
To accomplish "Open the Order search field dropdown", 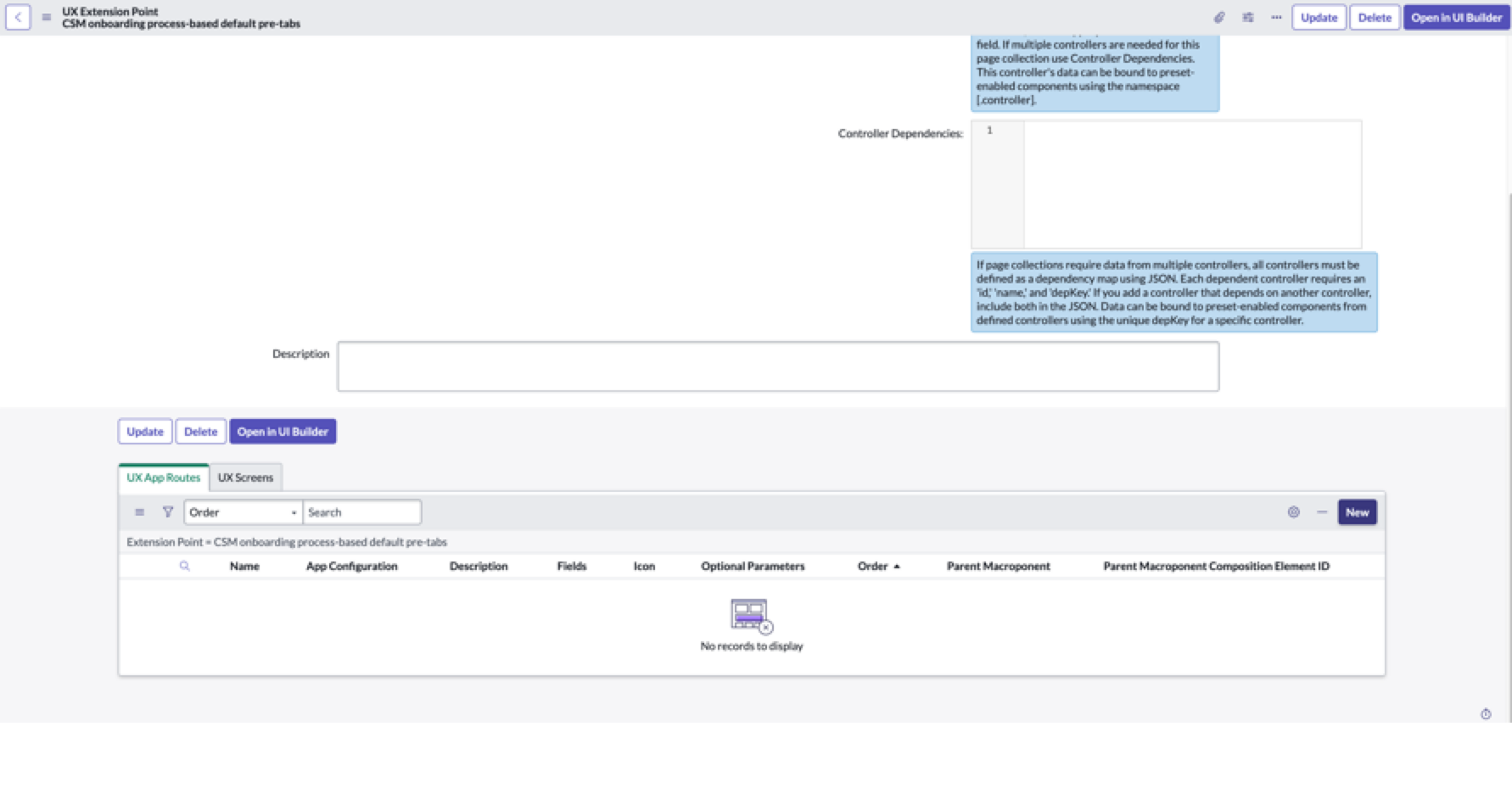I will pos(243,511).
